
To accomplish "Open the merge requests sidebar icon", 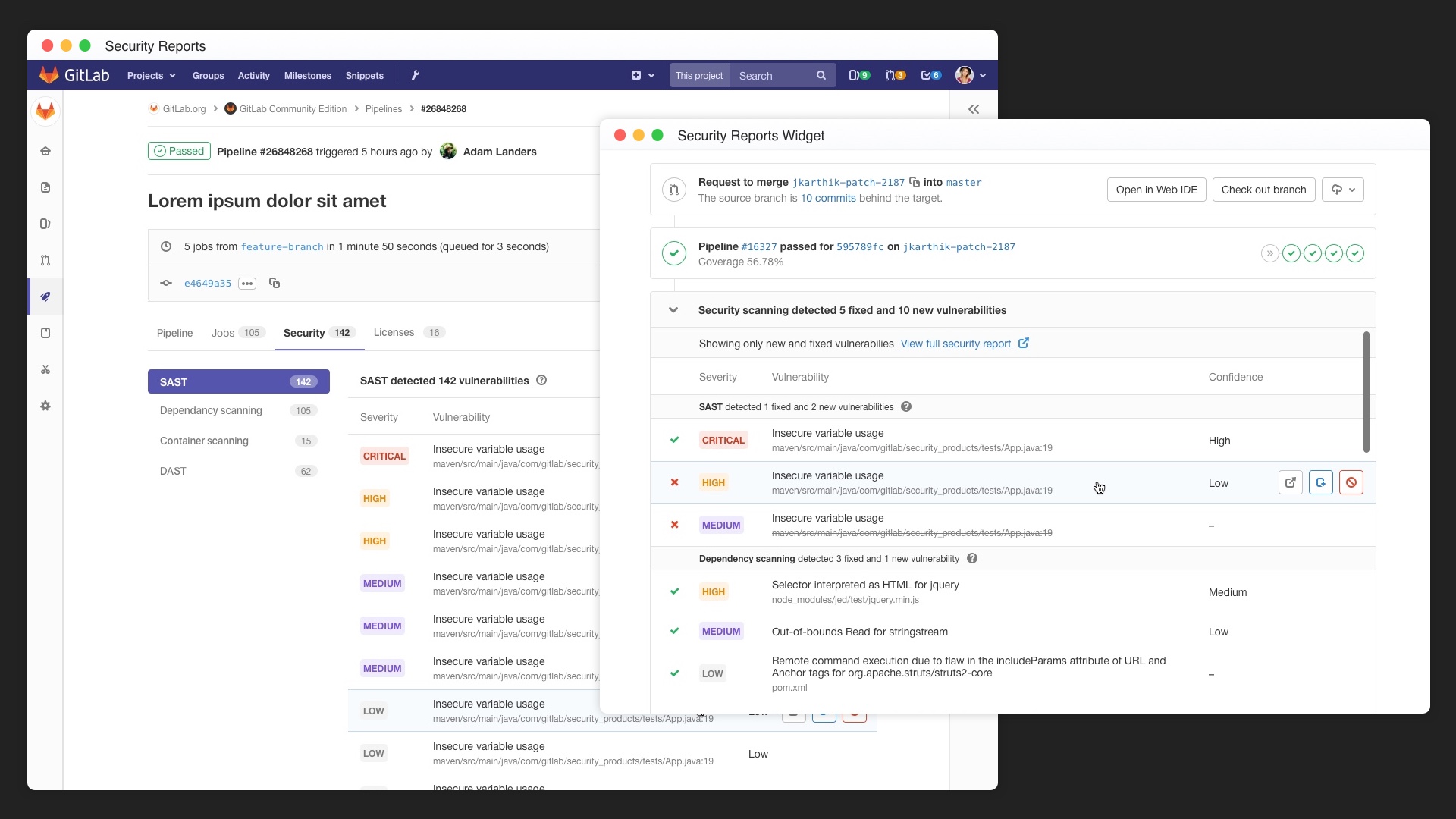I will tap(45, 260).
